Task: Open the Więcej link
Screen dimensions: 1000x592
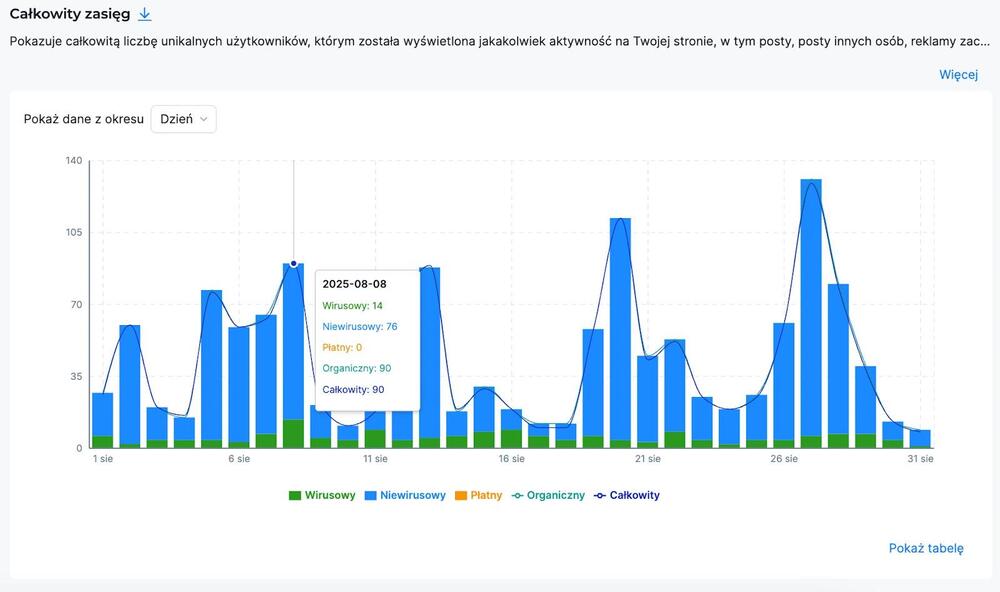Action: coord(957,75)
